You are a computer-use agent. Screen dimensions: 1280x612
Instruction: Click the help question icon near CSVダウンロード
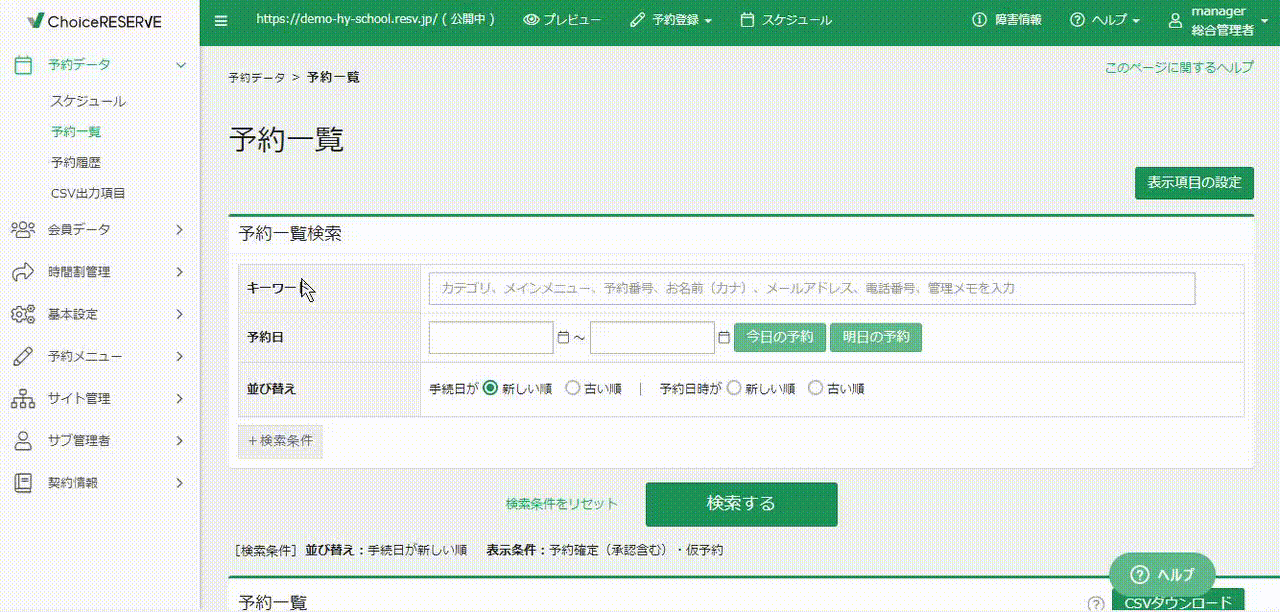pos(1097,603)
